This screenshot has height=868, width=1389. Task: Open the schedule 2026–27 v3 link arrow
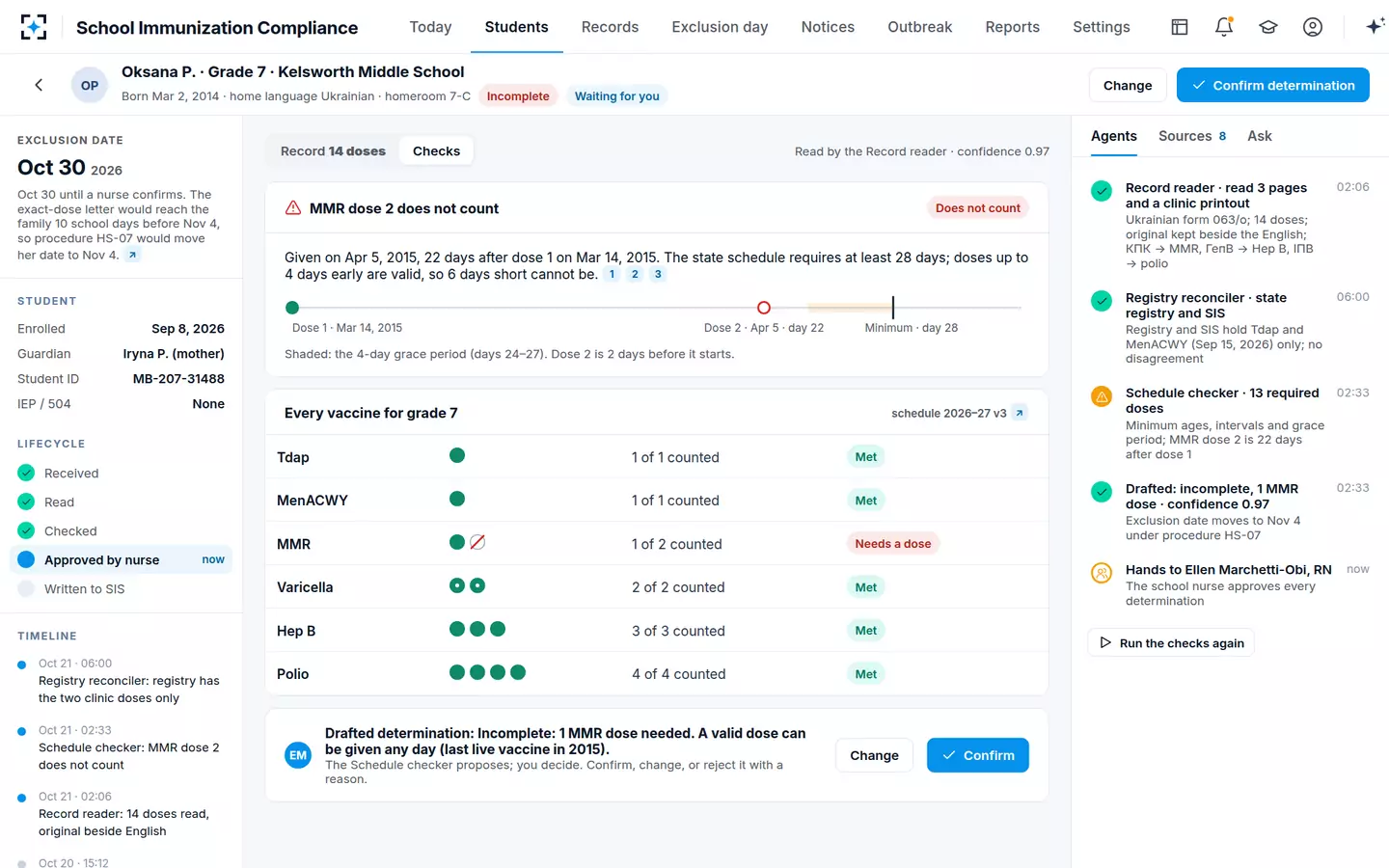pos(1020,413)
